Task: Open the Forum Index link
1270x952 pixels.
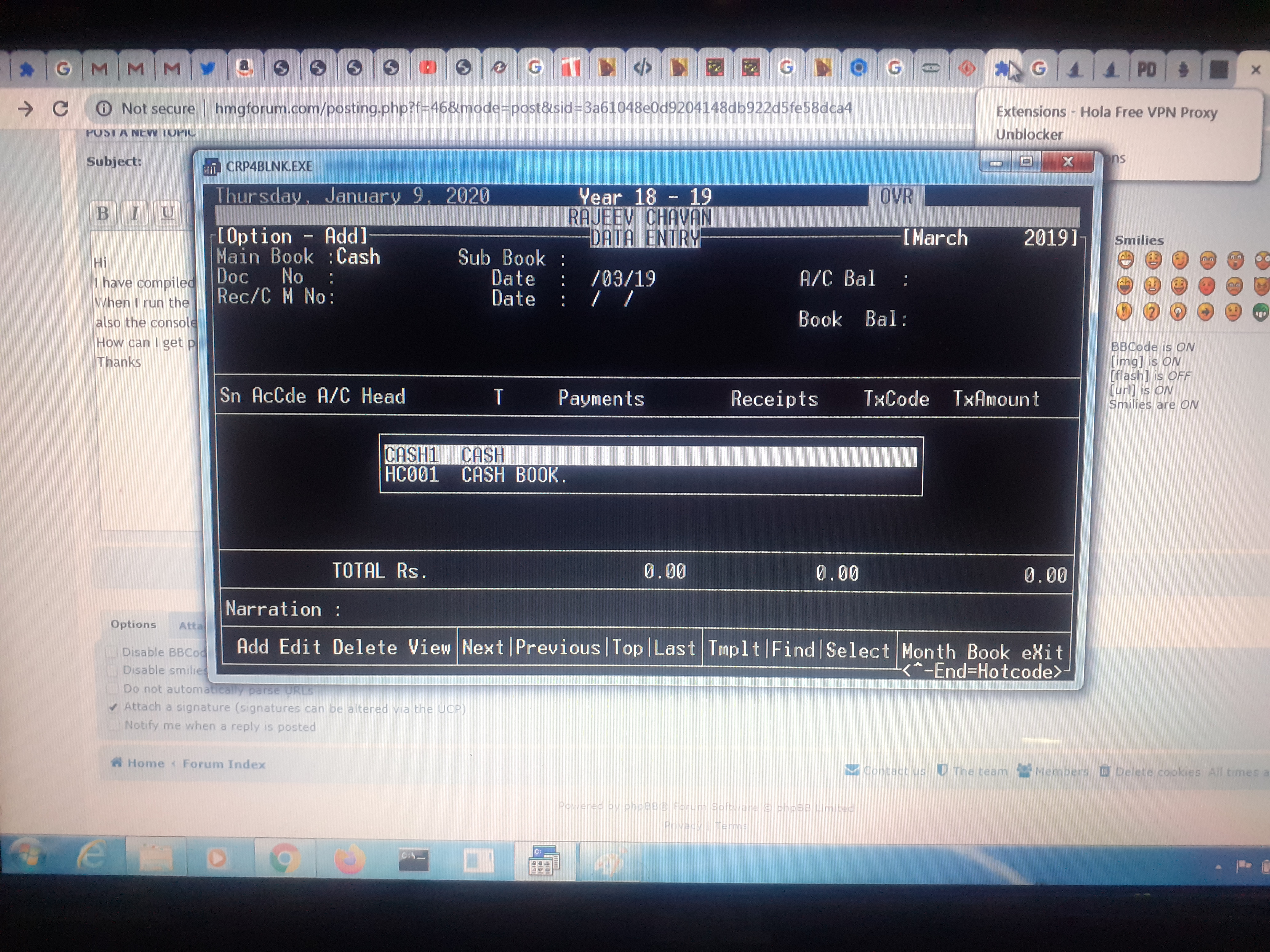Action: [224, 764]
